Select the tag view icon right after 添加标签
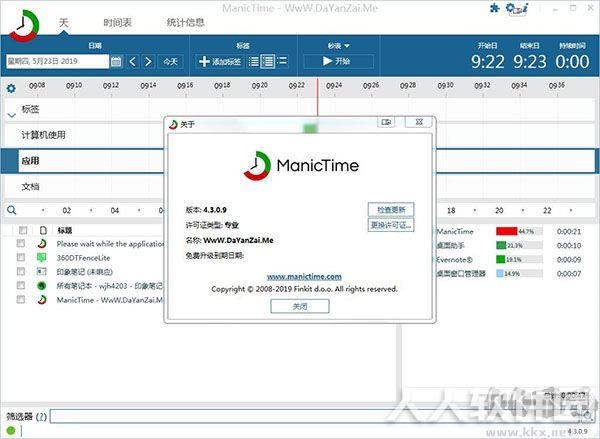The height and width of the screenshot is (439, 600). pos(253,61)
